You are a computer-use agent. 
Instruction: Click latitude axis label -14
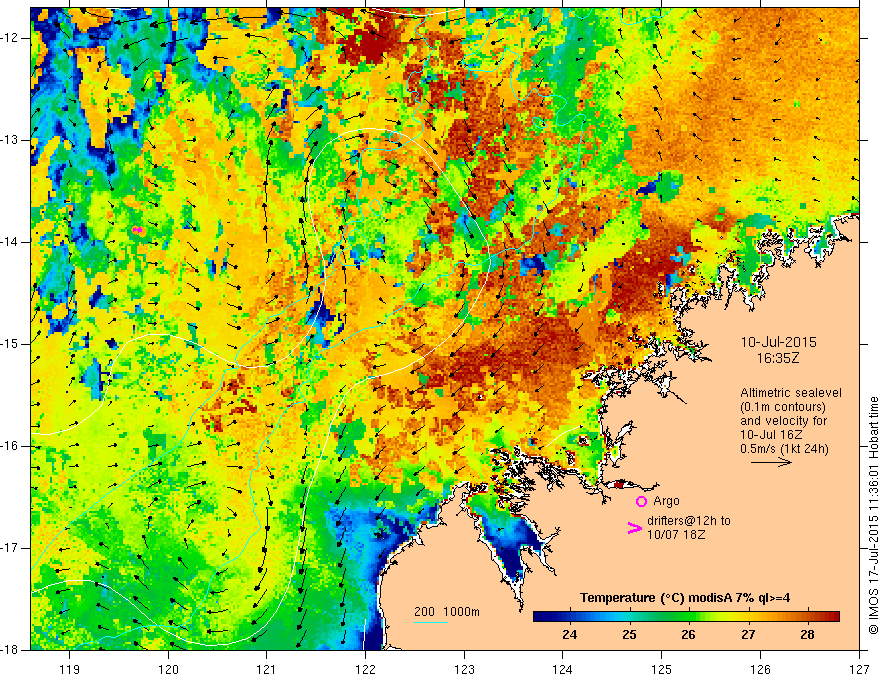click(x=11, y=242)
